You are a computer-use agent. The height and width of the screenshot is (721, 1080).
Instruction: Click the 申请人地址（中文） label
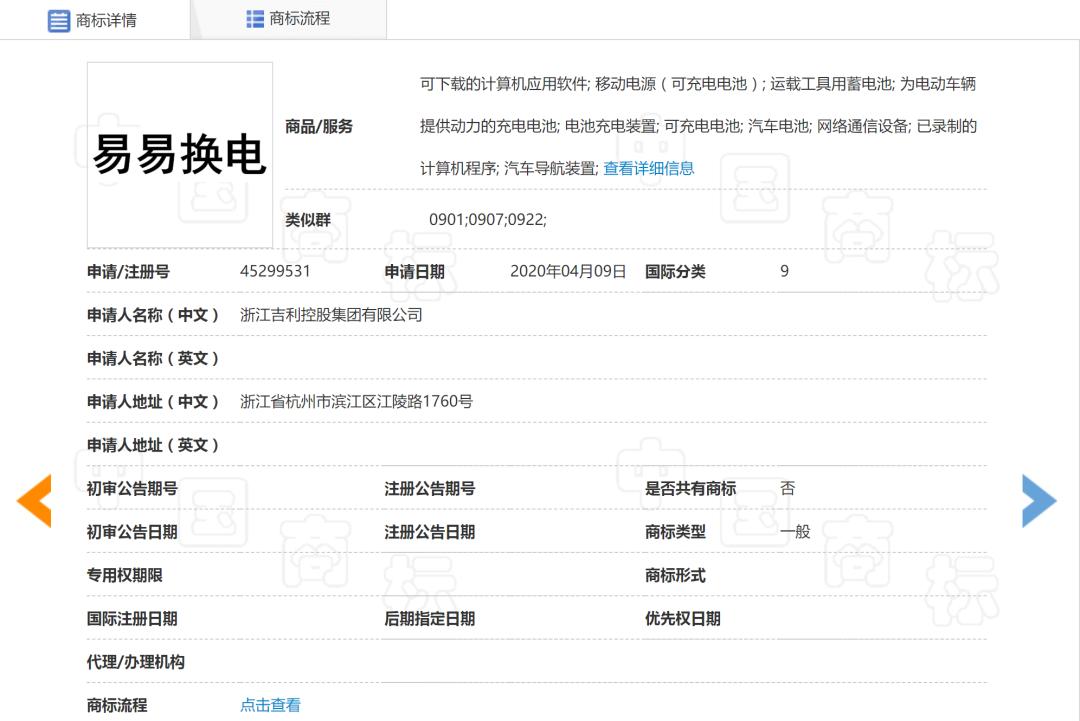[x=152, y=401]
